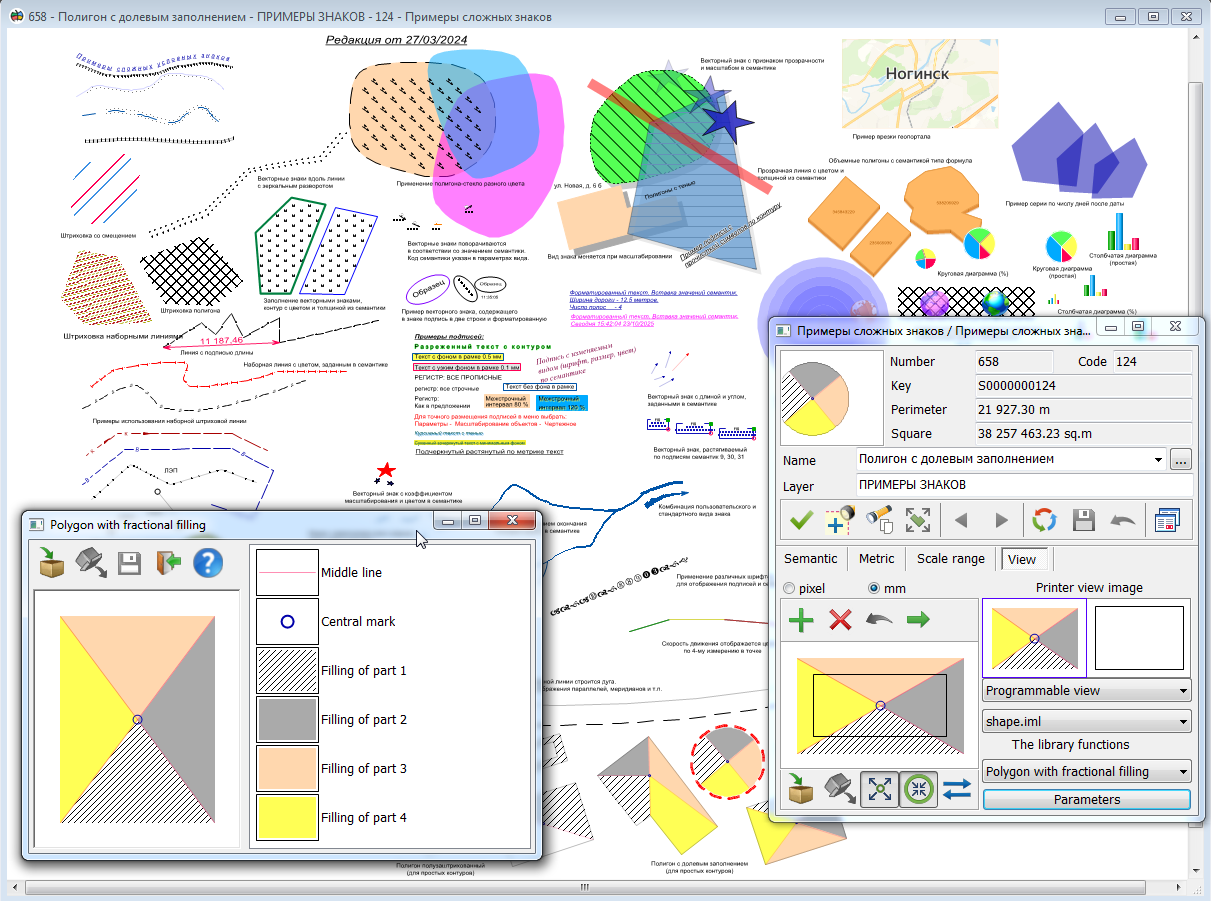Open the Scale range tab

(x=950, y=559)
